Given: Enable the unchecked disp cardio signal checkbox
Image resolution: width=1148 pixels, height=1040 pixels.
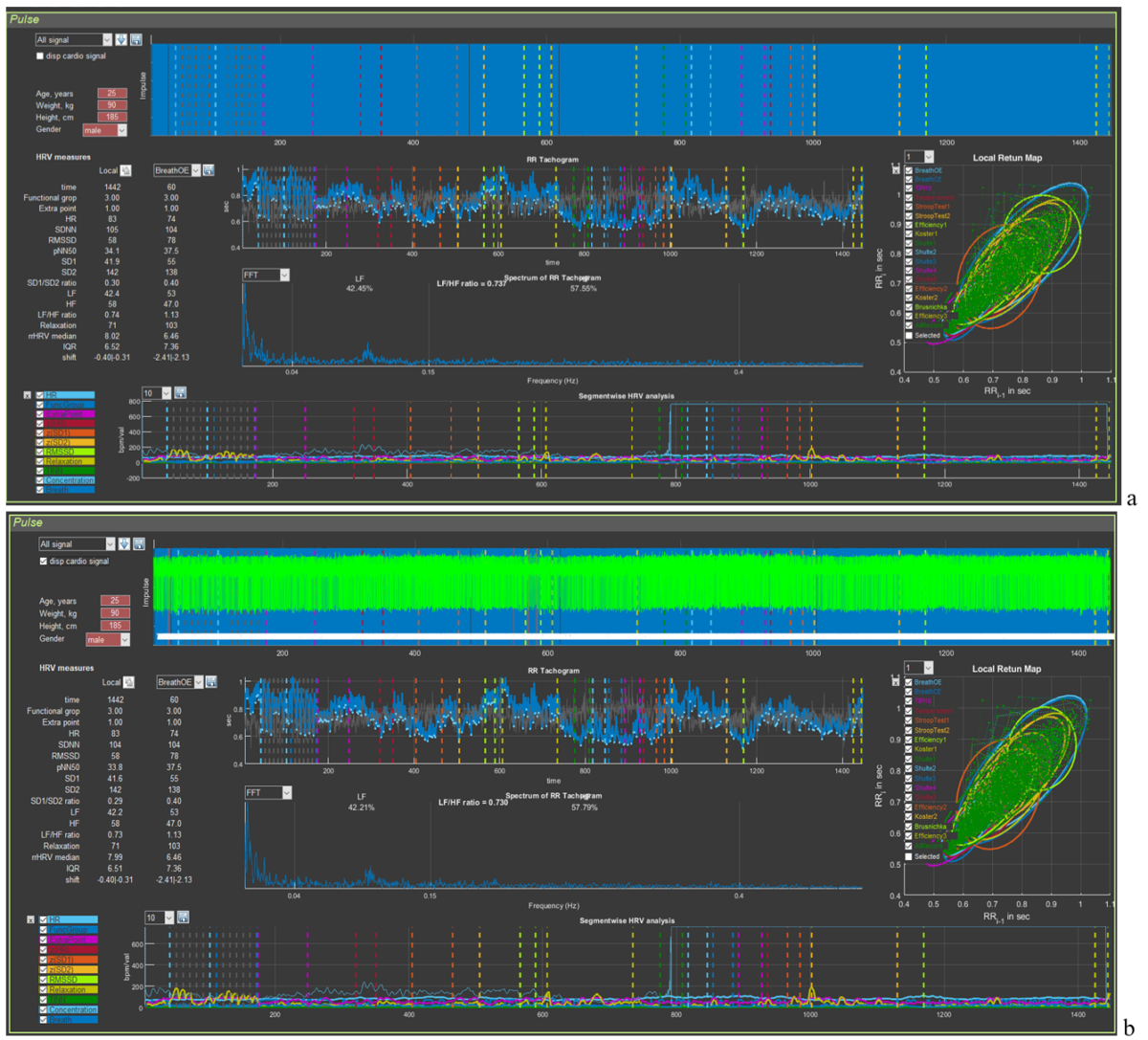Looking at the screenshot, I should coord(40,56).
